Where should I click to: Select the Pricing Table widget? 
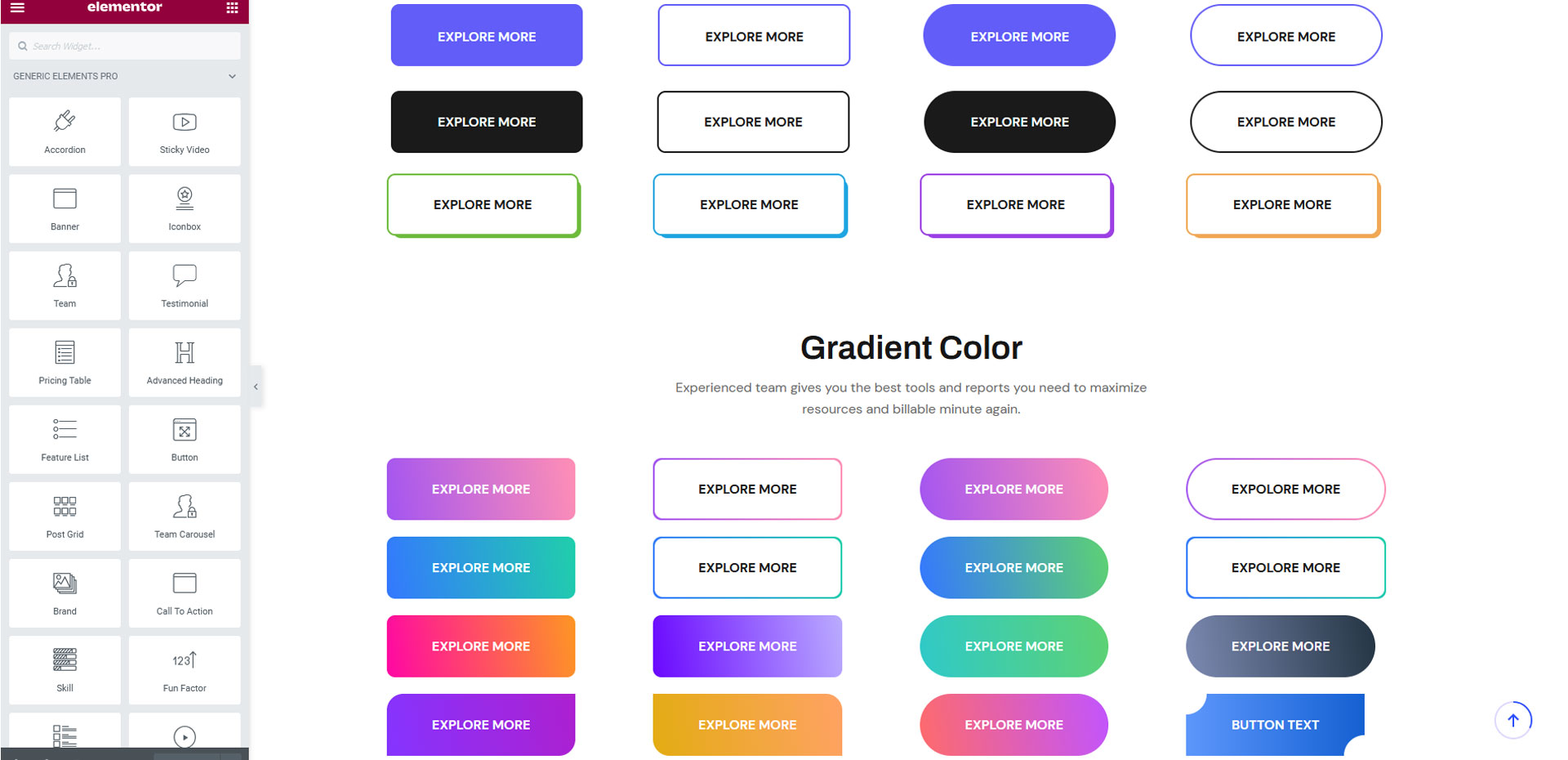65,362
